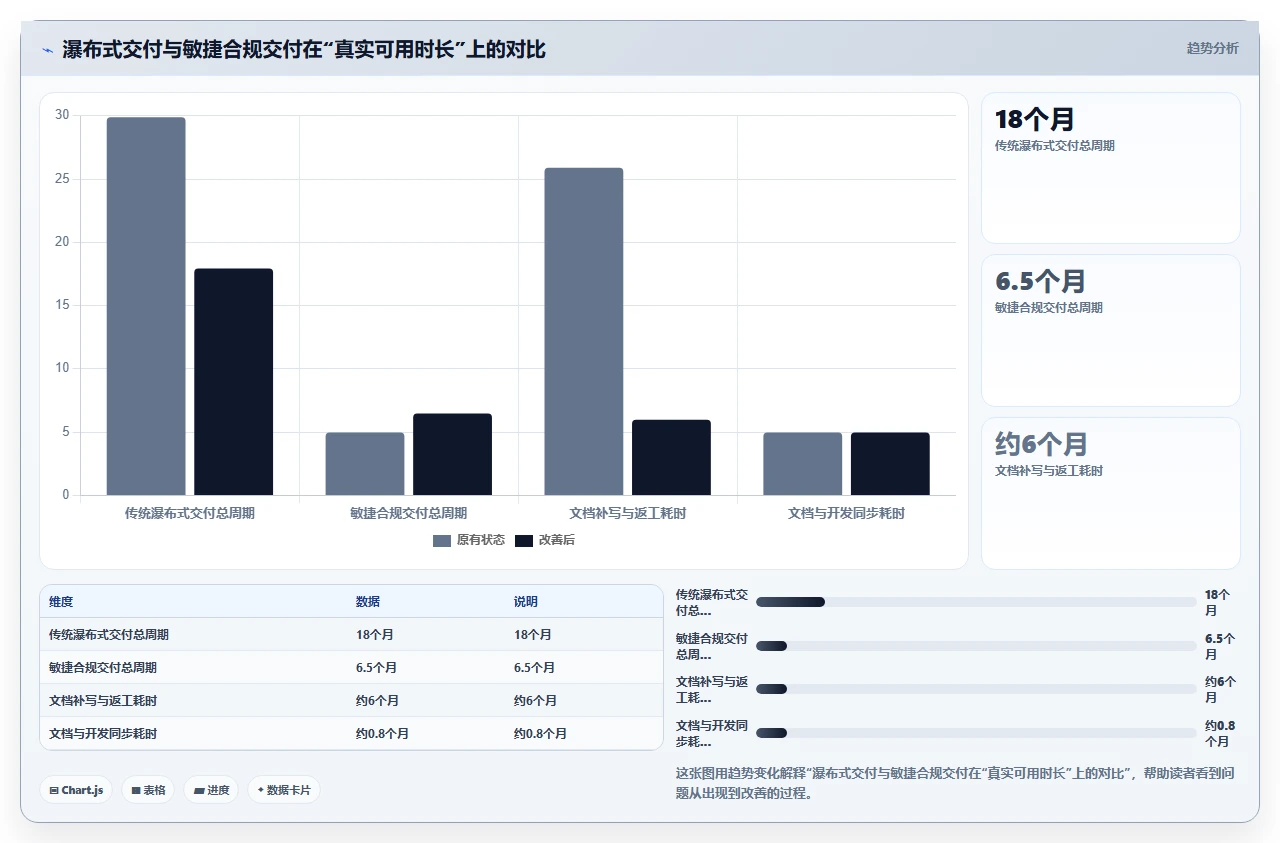Click the 约0.8个月 cell in the 数据 column

click(382, 734)
